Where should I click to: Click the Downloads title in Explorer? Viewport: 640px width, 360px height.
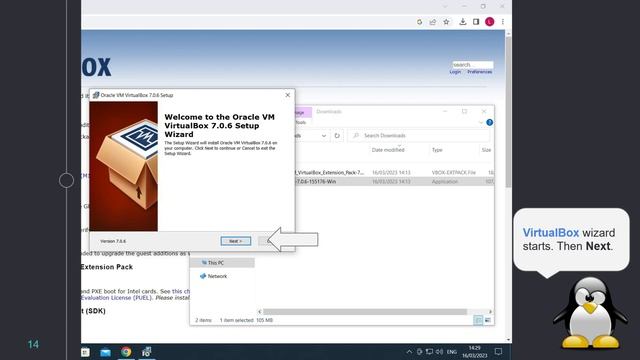pos(329,111)
